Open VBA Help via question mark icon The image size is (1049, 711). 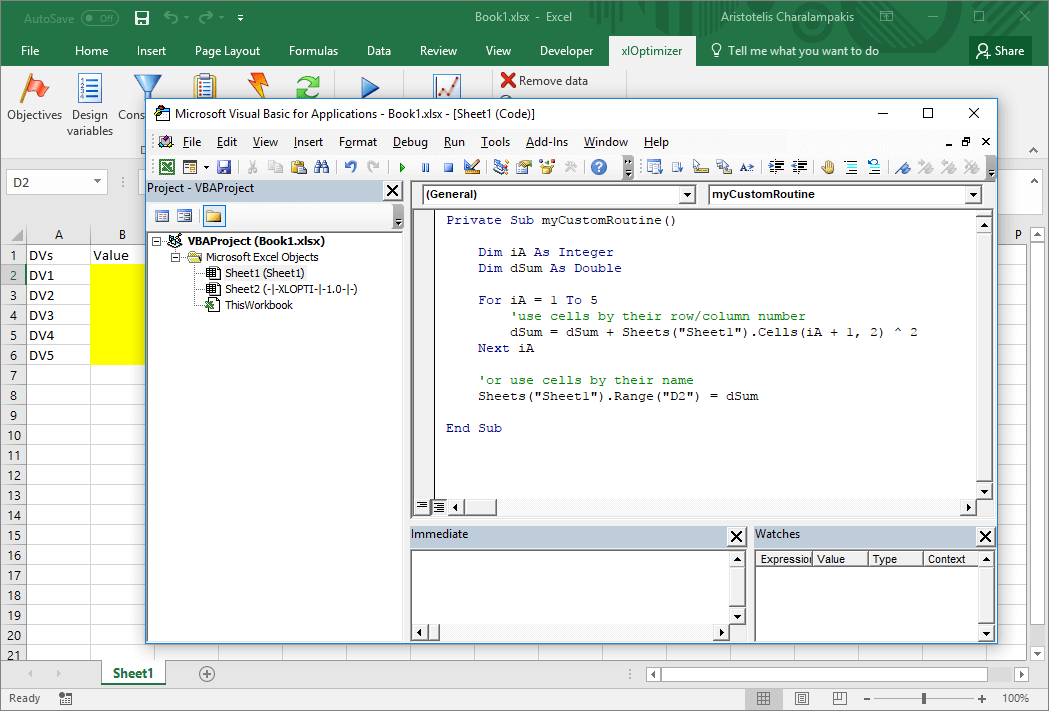(599, 167)
